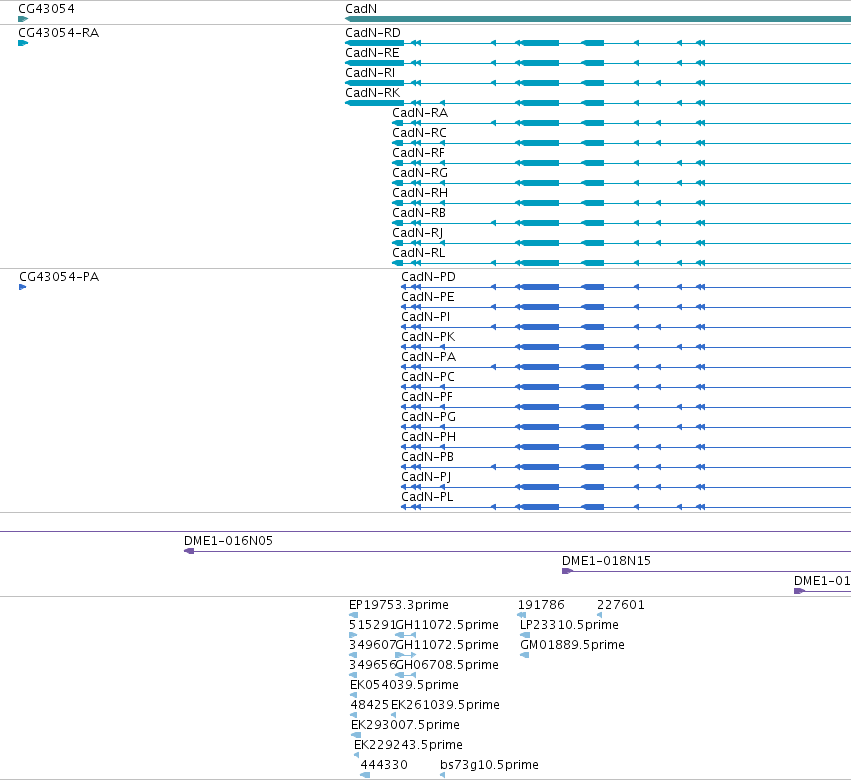Click the CadN gene label
Image resolution: width=851 pixels, height=780 pixels.
pyautogui.click(x=361, y=9)
